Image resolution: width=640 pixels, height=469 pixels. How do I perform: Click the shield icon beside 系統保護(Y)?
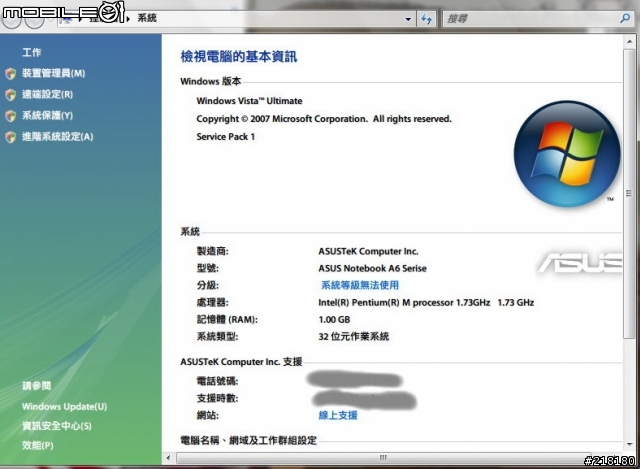tap(11, 116)
